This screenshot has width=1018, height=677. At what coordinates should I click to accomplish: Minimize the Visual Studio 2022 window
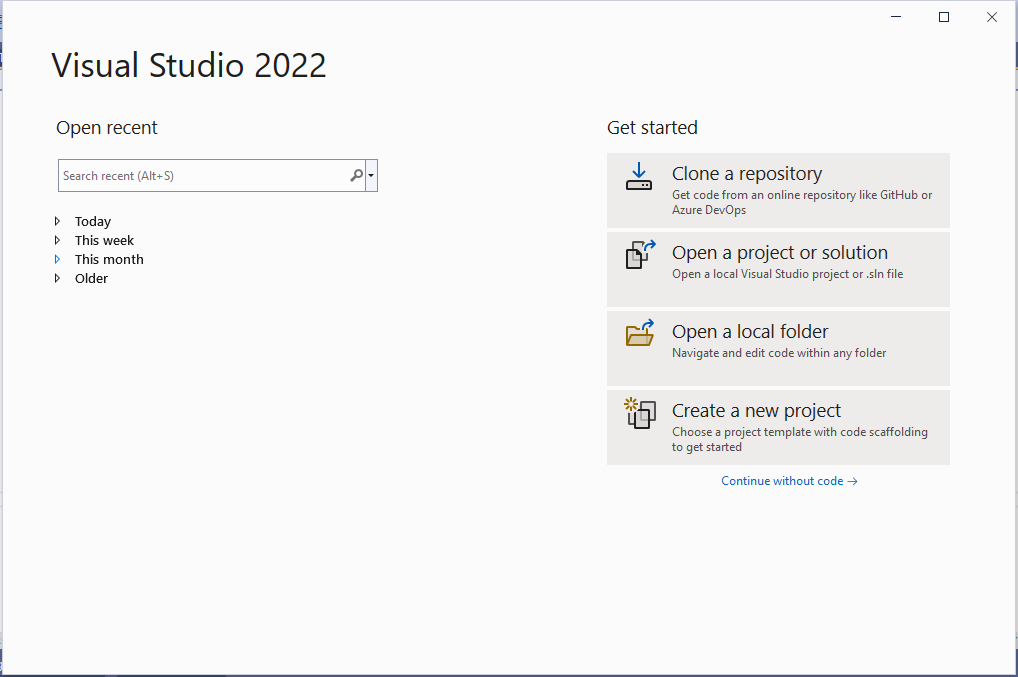pyautogui.click(x=896, y=17)
